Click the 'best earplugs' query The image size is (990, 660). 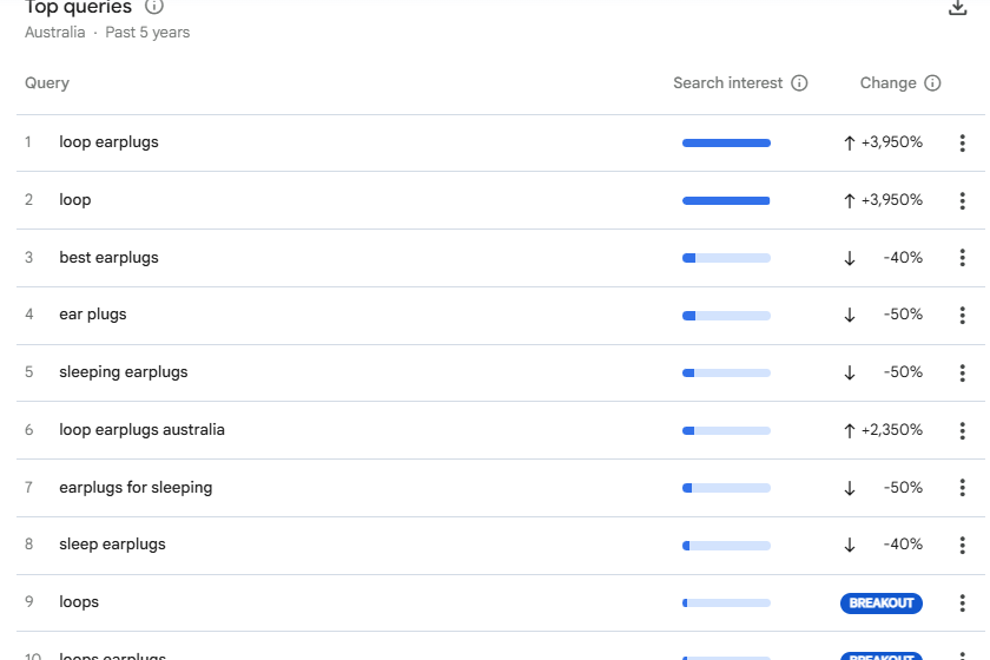(109, 258)
